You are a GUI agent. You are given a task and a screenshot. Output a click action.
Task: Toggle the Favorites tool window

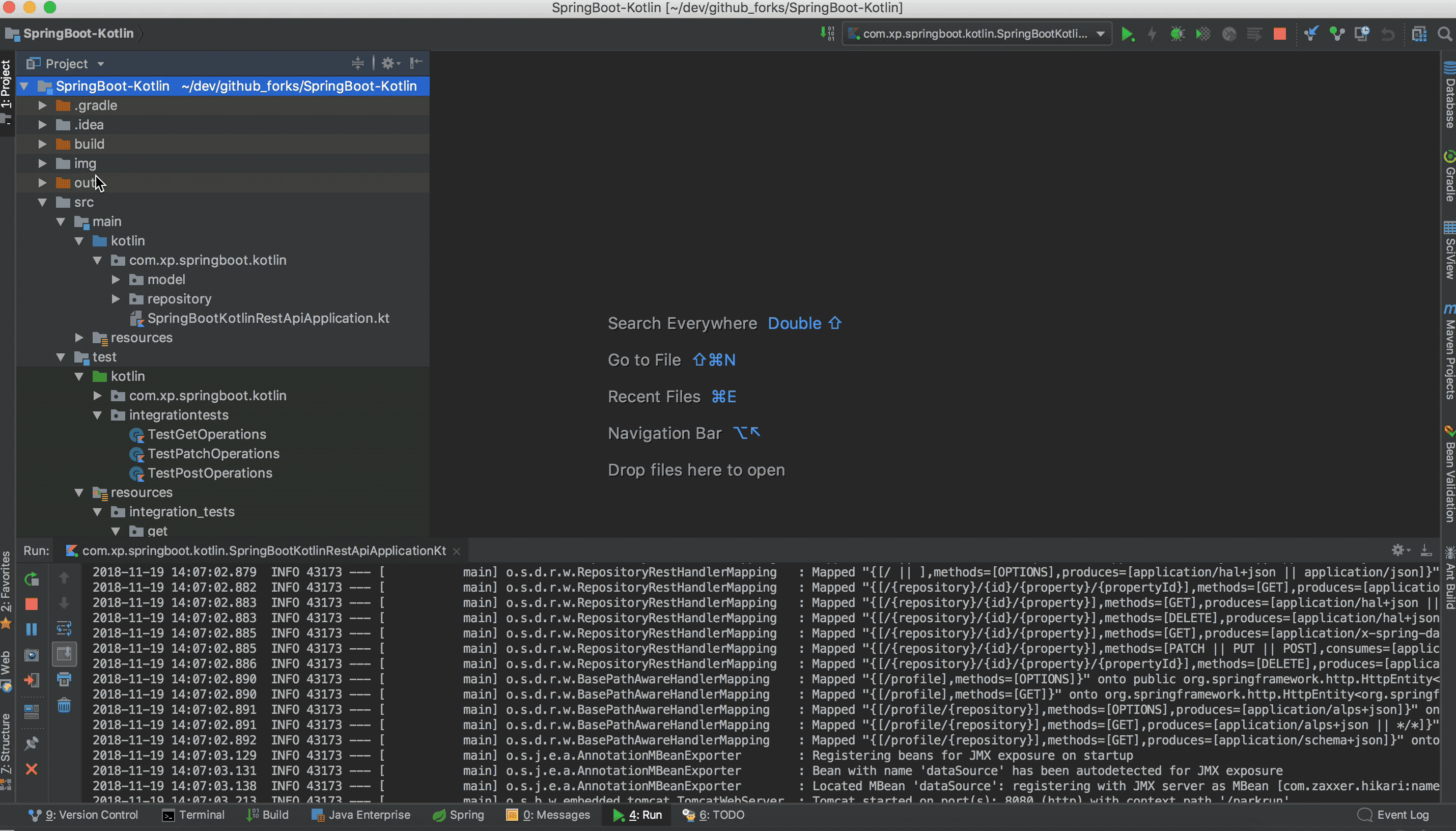[6, 590]
